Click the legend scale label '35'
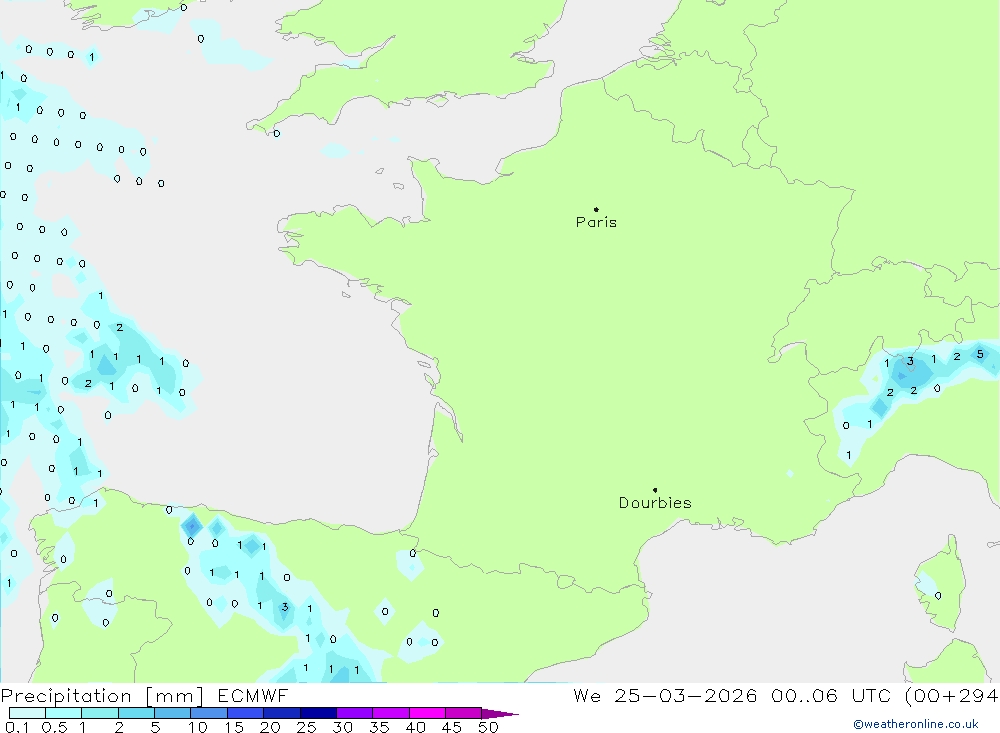The height and width of the screenshot is (733, 1000). tap(379, 727)
